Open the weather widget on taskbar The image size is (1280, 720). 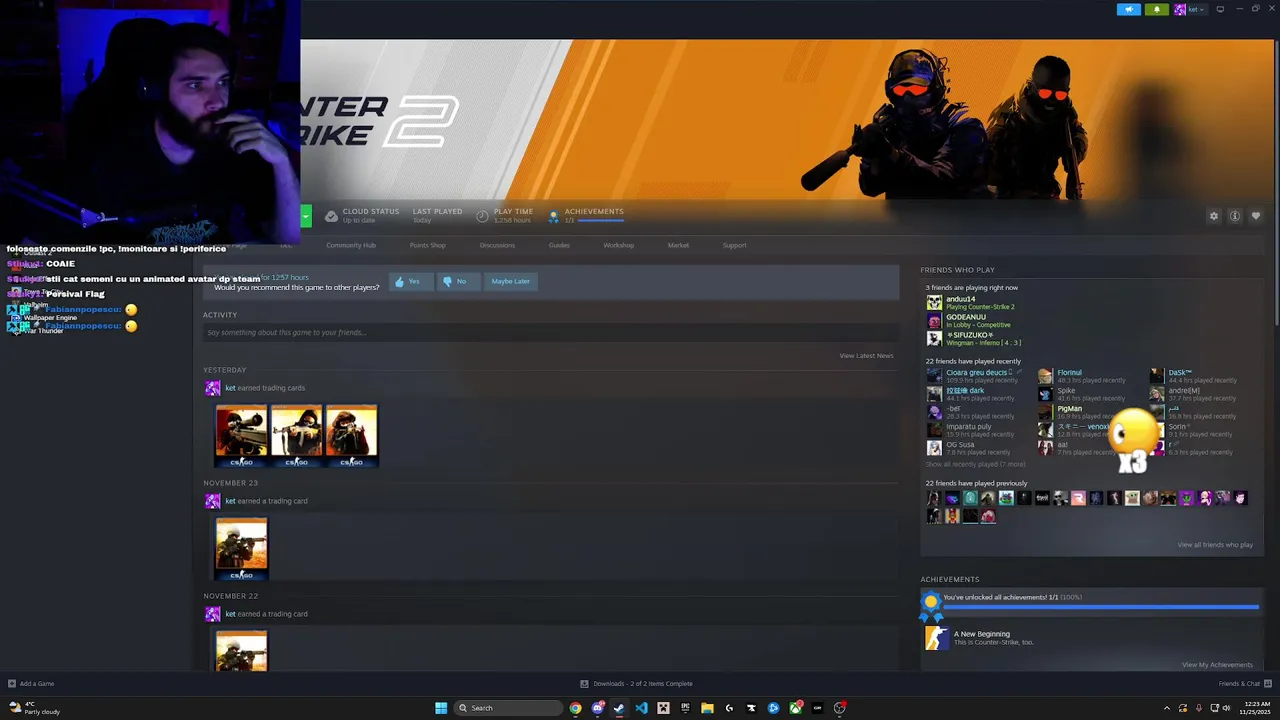(x=34, y=708)
